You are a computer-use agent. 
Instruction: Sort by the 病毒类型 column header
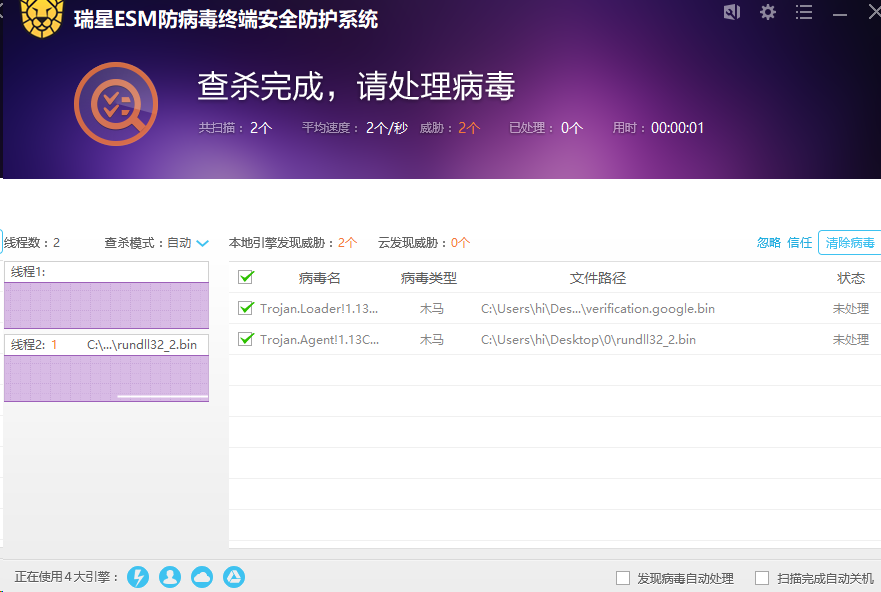tap(429, 278)
